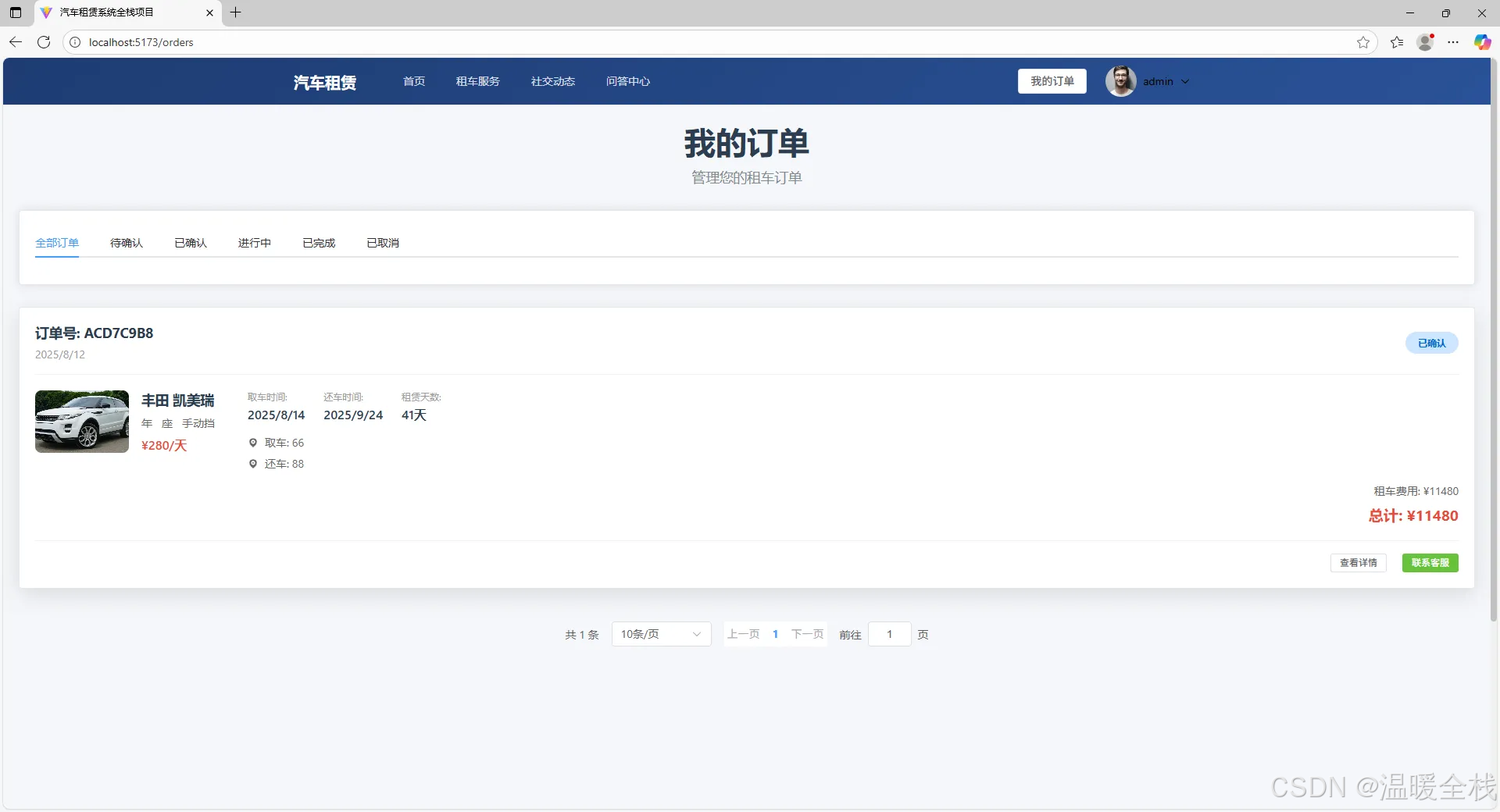The image size is (1500, 812).
Task: Open the tab actions menu icon
Action: pyautogui.click(x=16, y=12)
